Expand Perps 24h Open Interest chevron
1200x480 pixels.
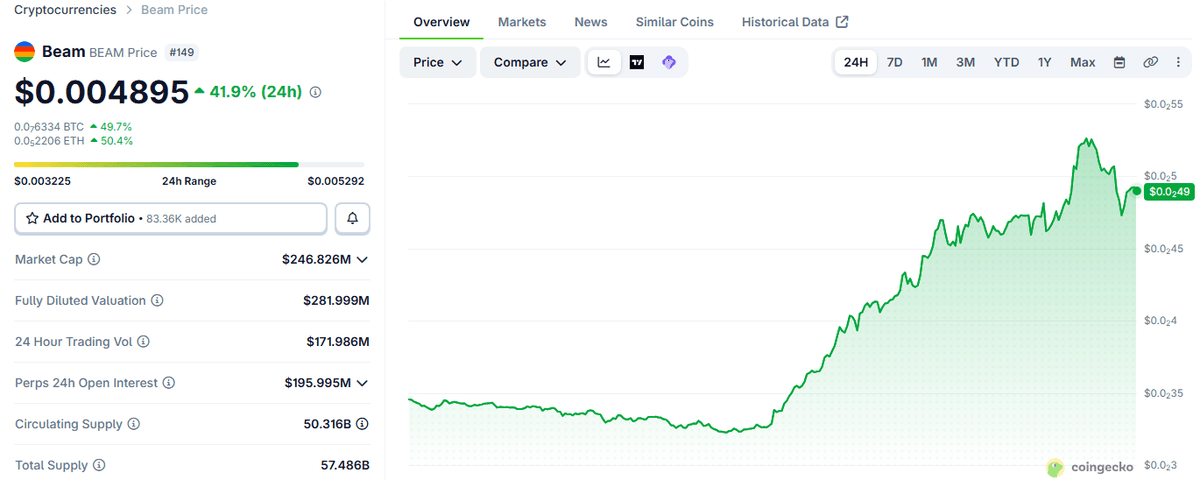pos(362,383)
